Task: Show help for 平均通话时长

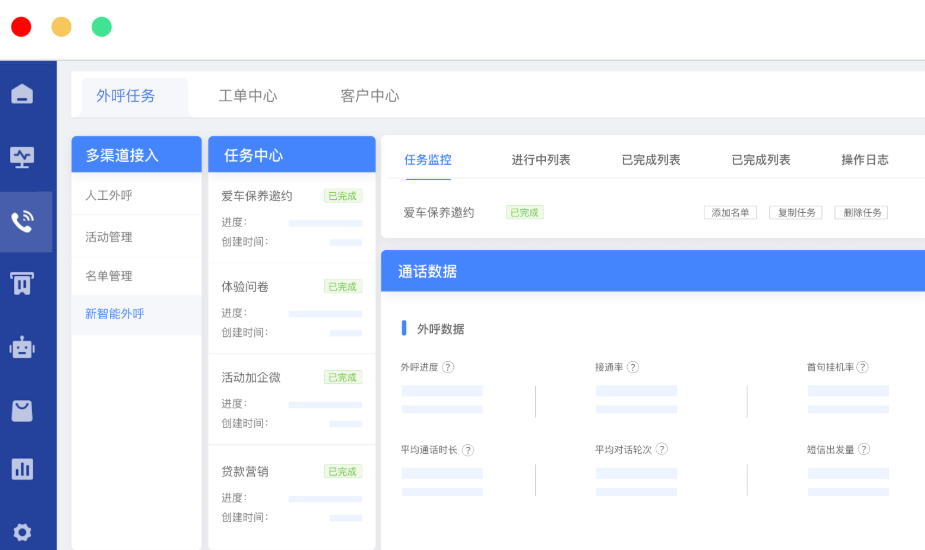Action: pyautogui.click(x=468, y=450)
